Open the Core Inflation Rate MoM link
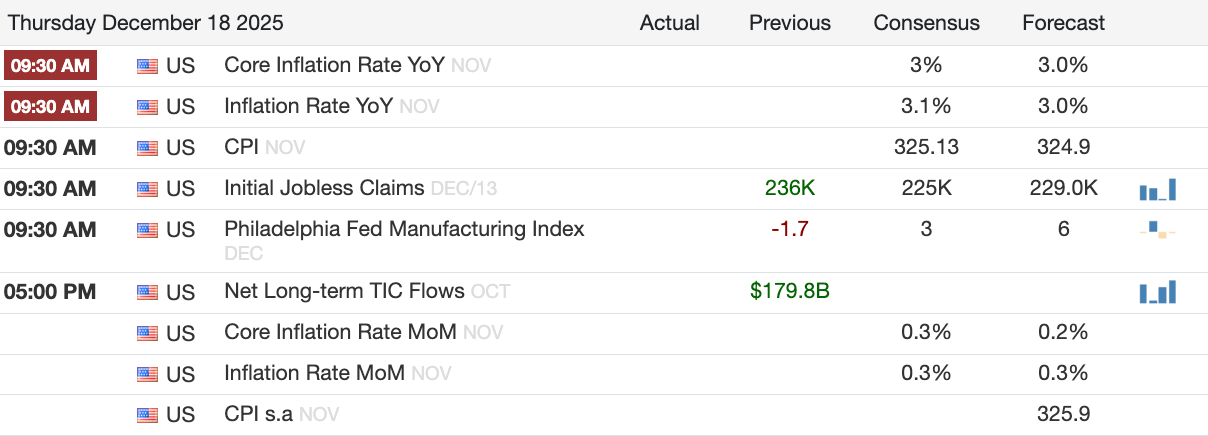This screenshot has height=436, width=1208. (x=340, y=332)
